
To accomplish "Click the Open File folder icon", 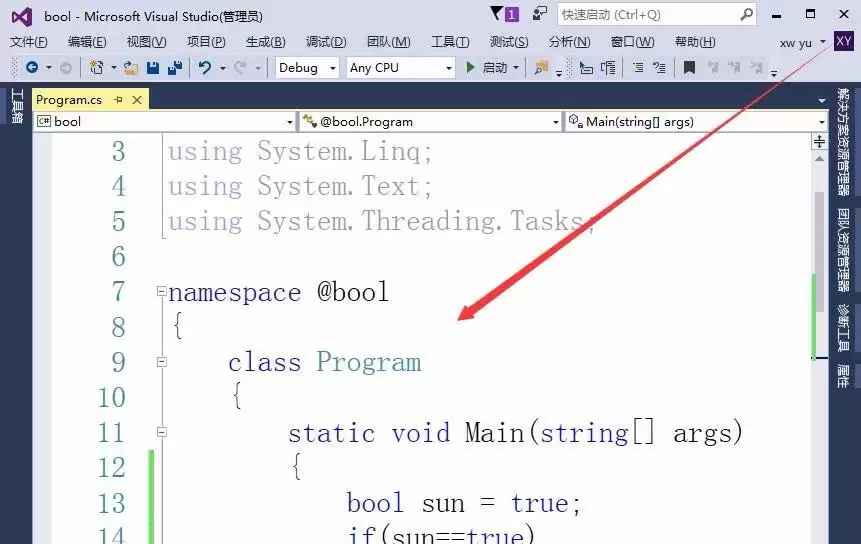I will [x=131, y=68].
